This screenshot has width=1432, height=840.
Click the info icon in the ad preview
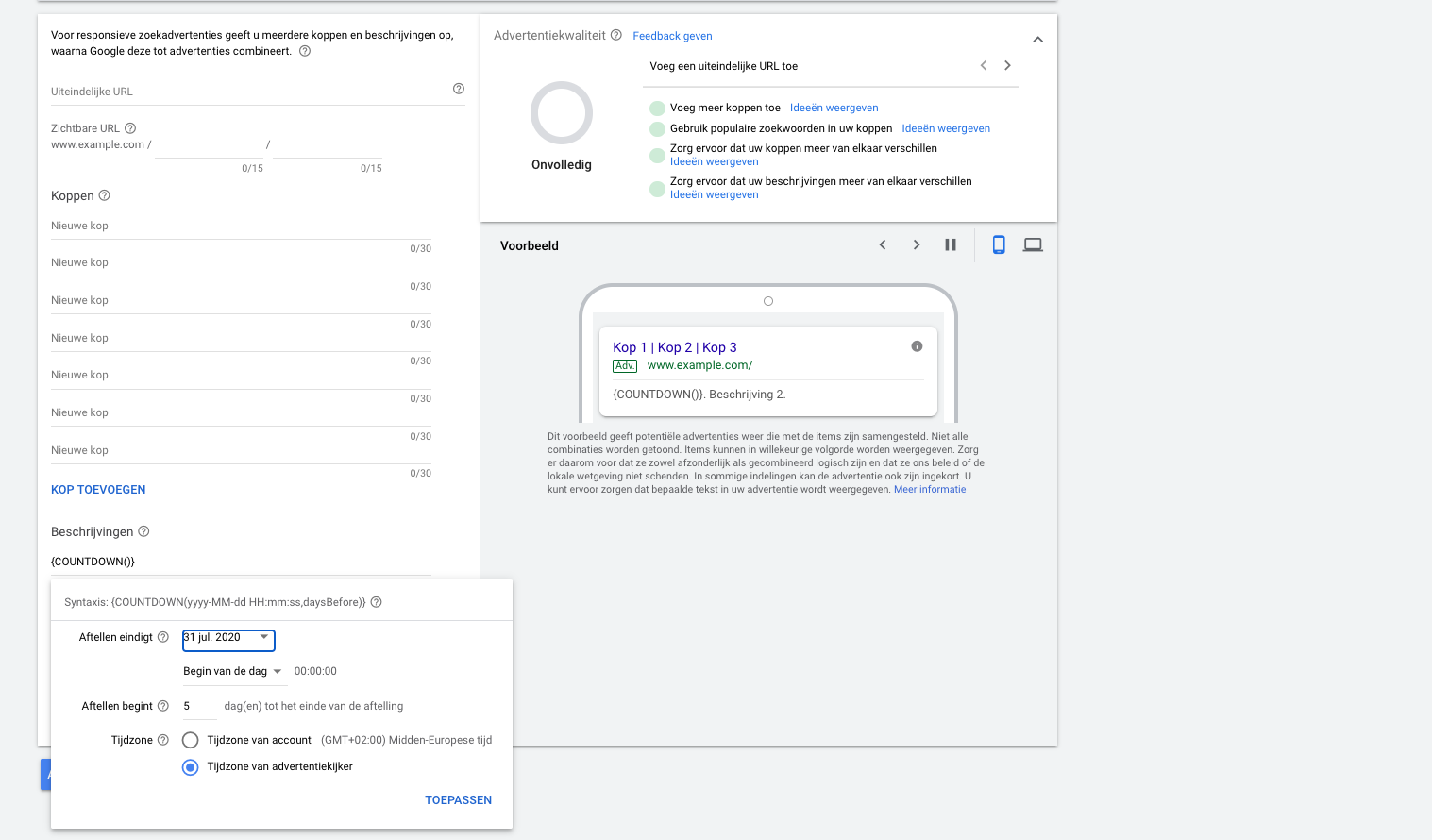coord(917,346)
